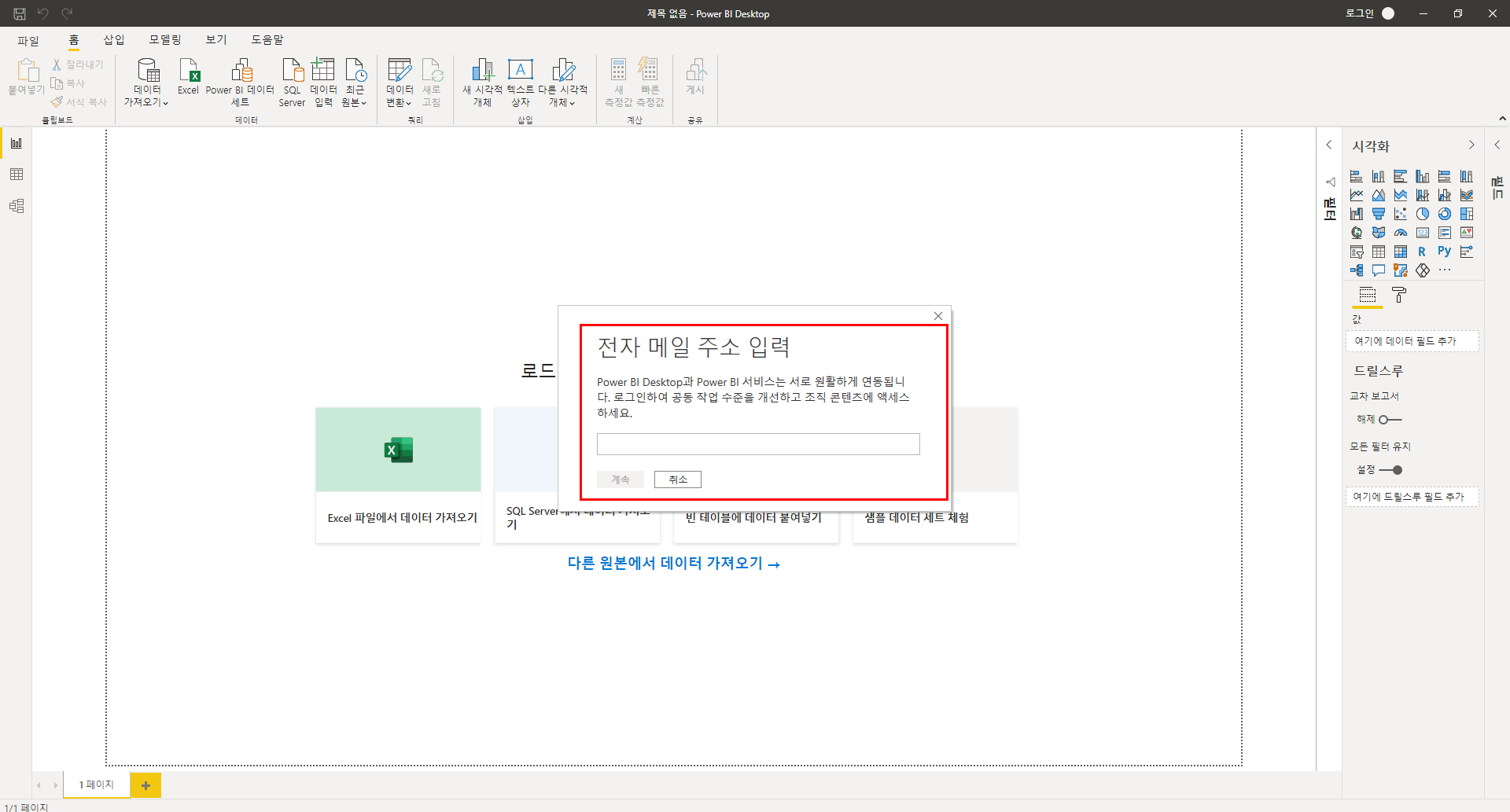Viewport: 1510px width, 812px height.
Task: Choose the R script visual
Action: pos(1423,252)
